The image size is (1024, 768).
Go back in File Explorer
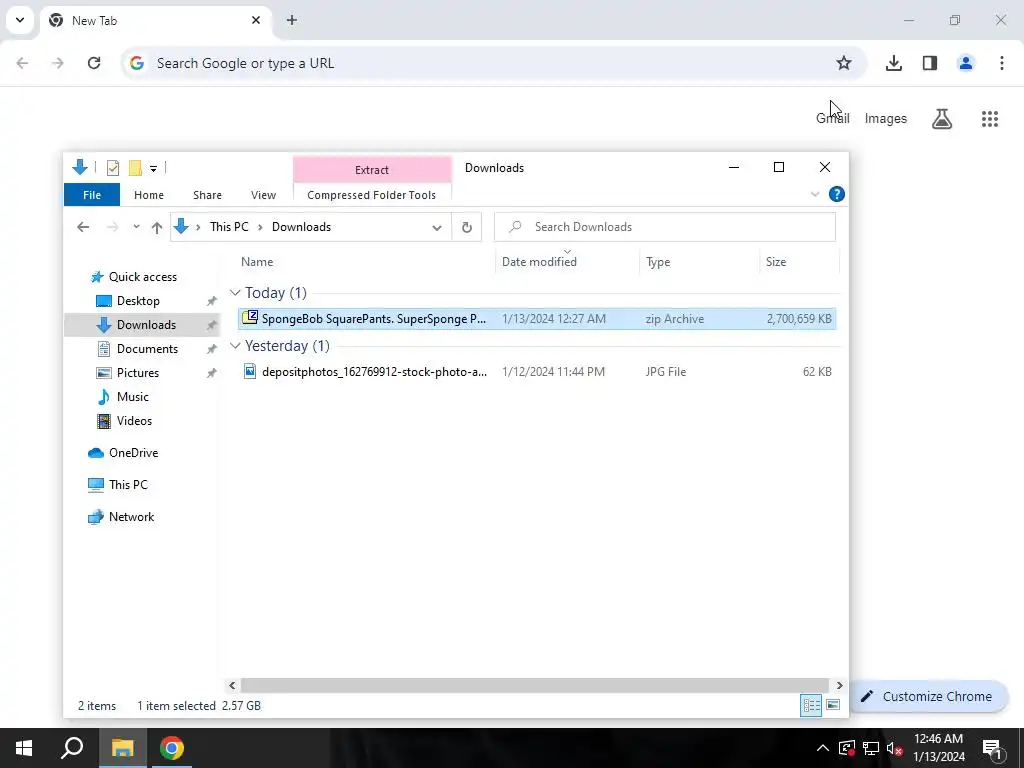click(83, 227)
